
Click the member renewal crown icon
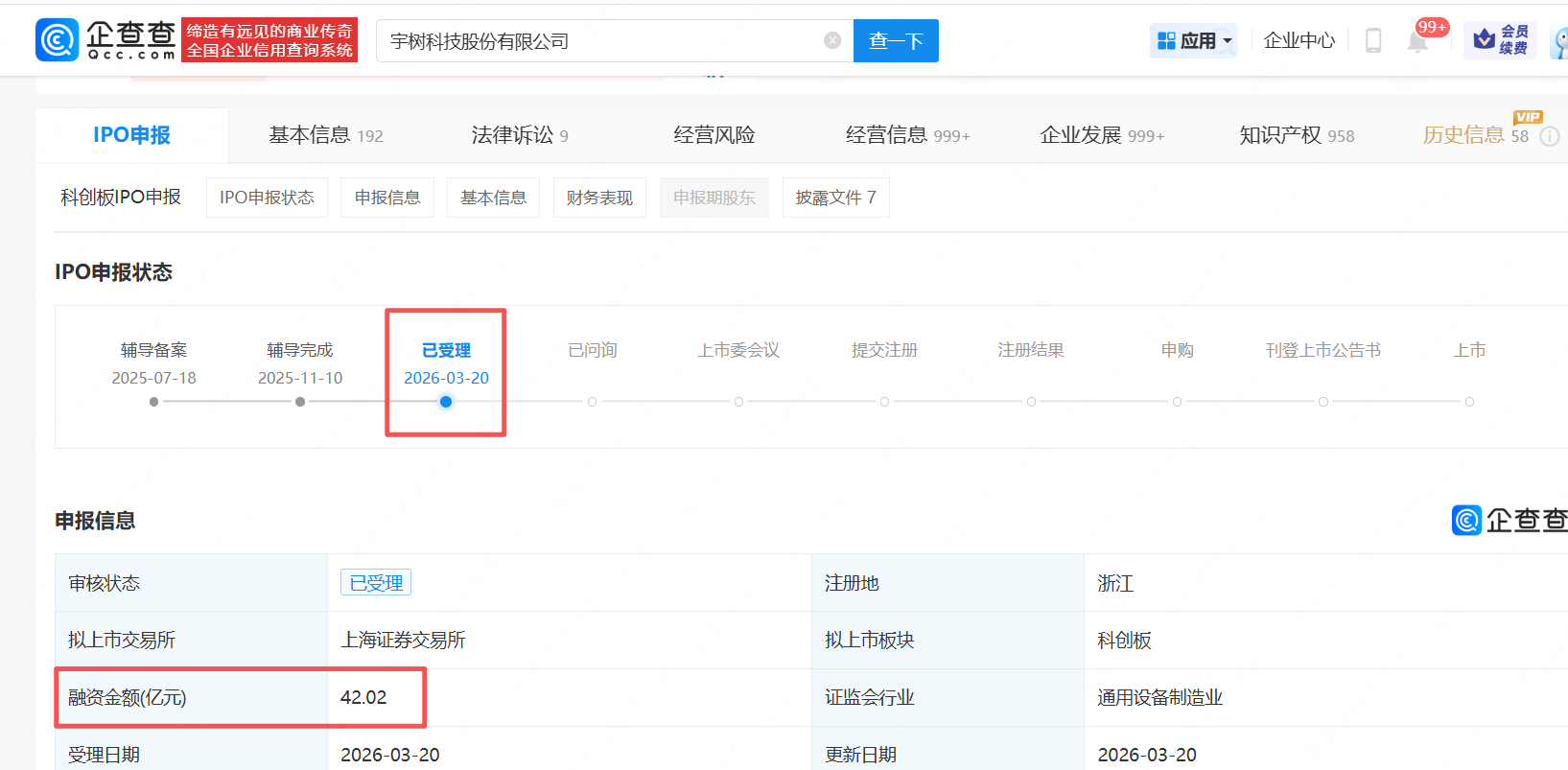pos(1484,39)
